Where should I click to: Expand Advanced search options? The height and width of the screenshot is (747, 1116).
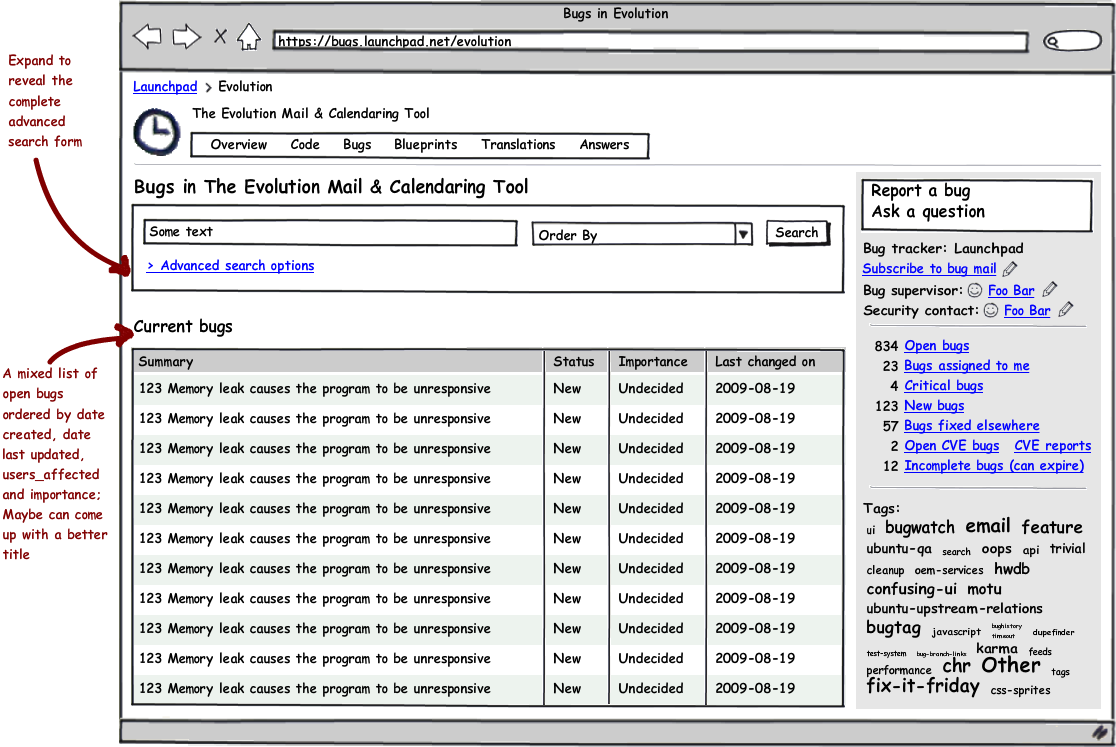tap(231, 266)
